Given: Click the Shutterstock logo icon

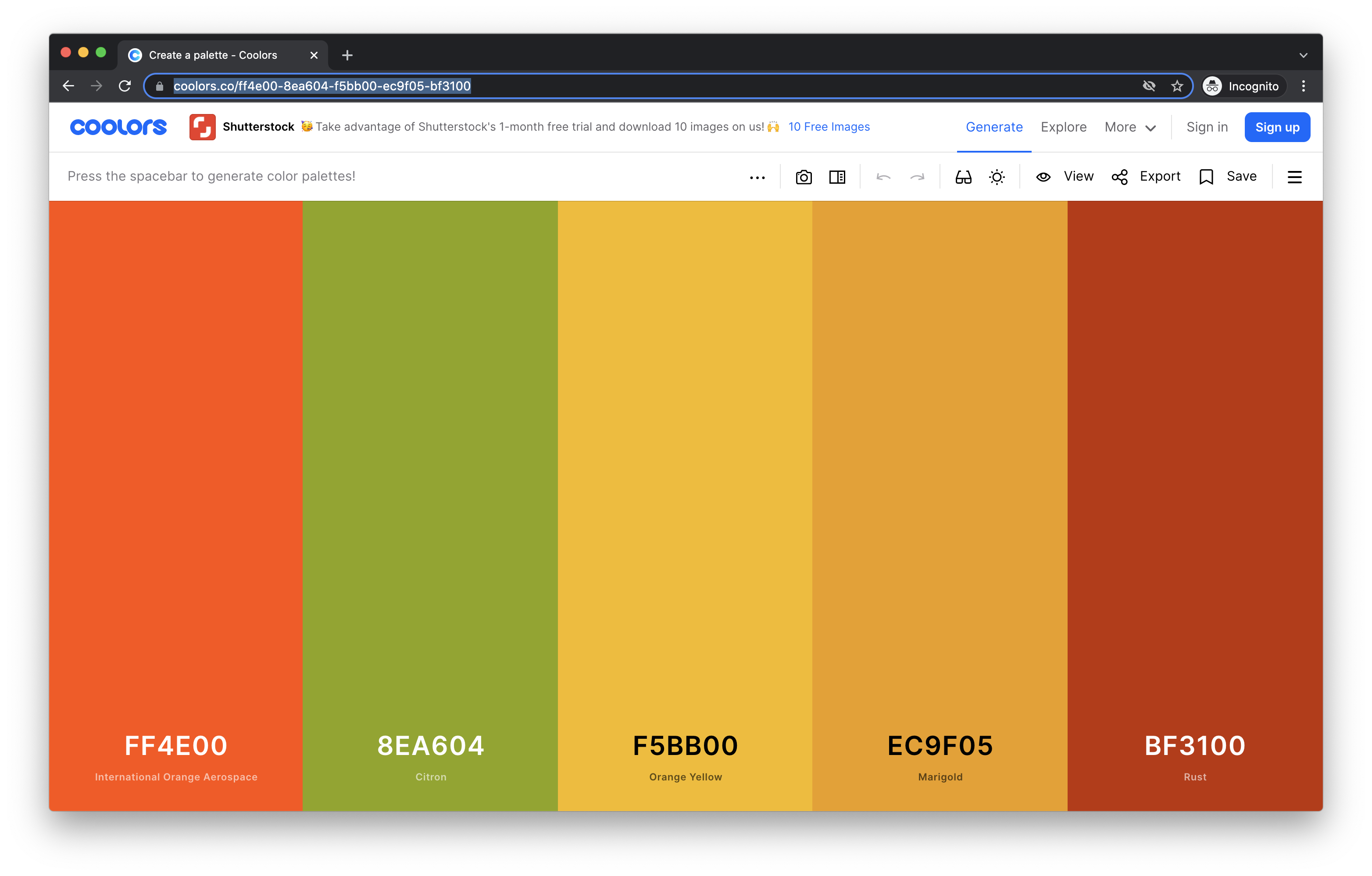Looking at the screenshot, I should (x=202, y=126).
